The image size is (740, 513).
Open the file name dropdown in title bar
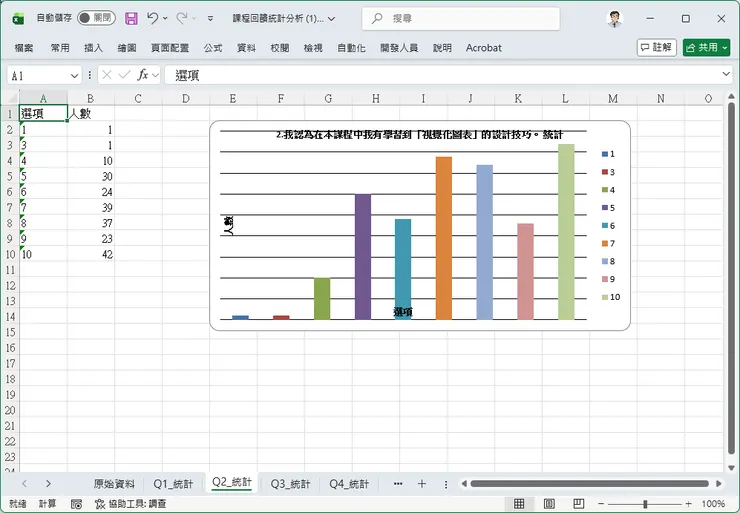click(x=332, y=19)
